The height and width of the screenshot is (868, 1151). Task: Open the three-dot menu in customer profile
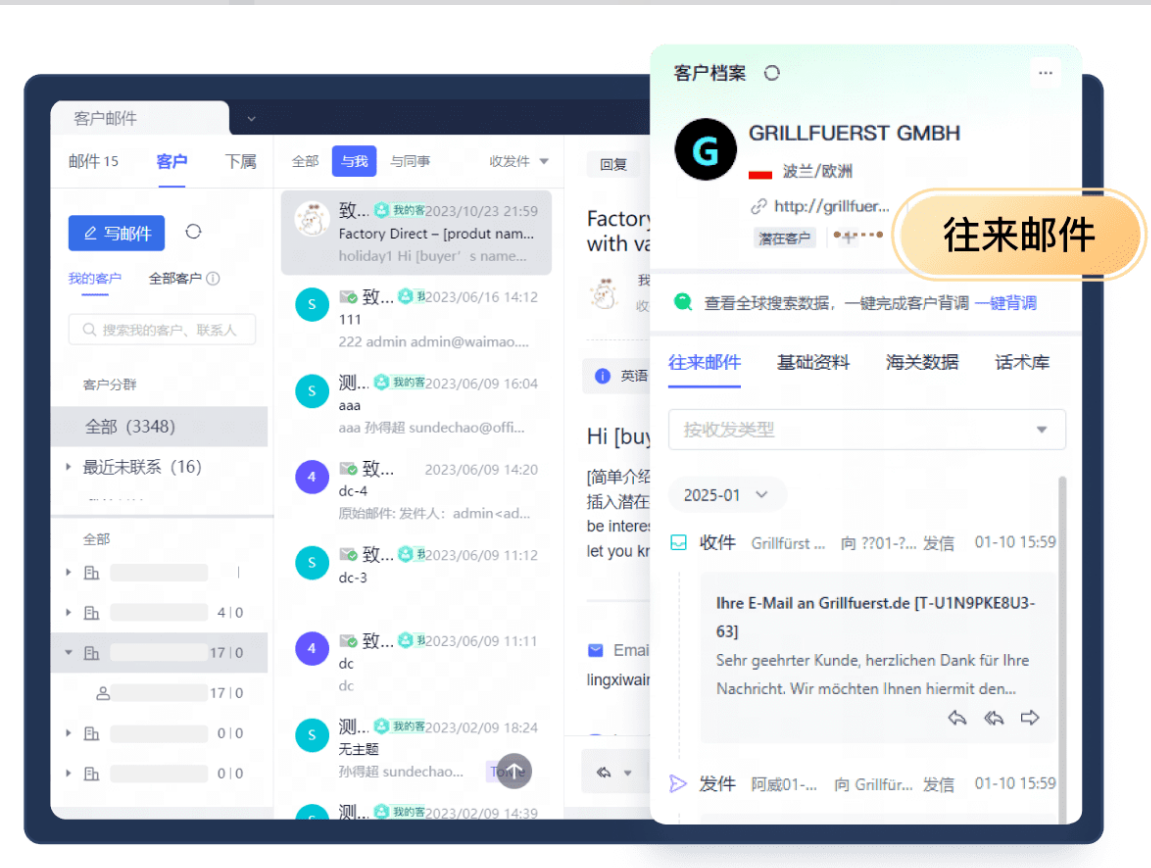point(1045,73)
